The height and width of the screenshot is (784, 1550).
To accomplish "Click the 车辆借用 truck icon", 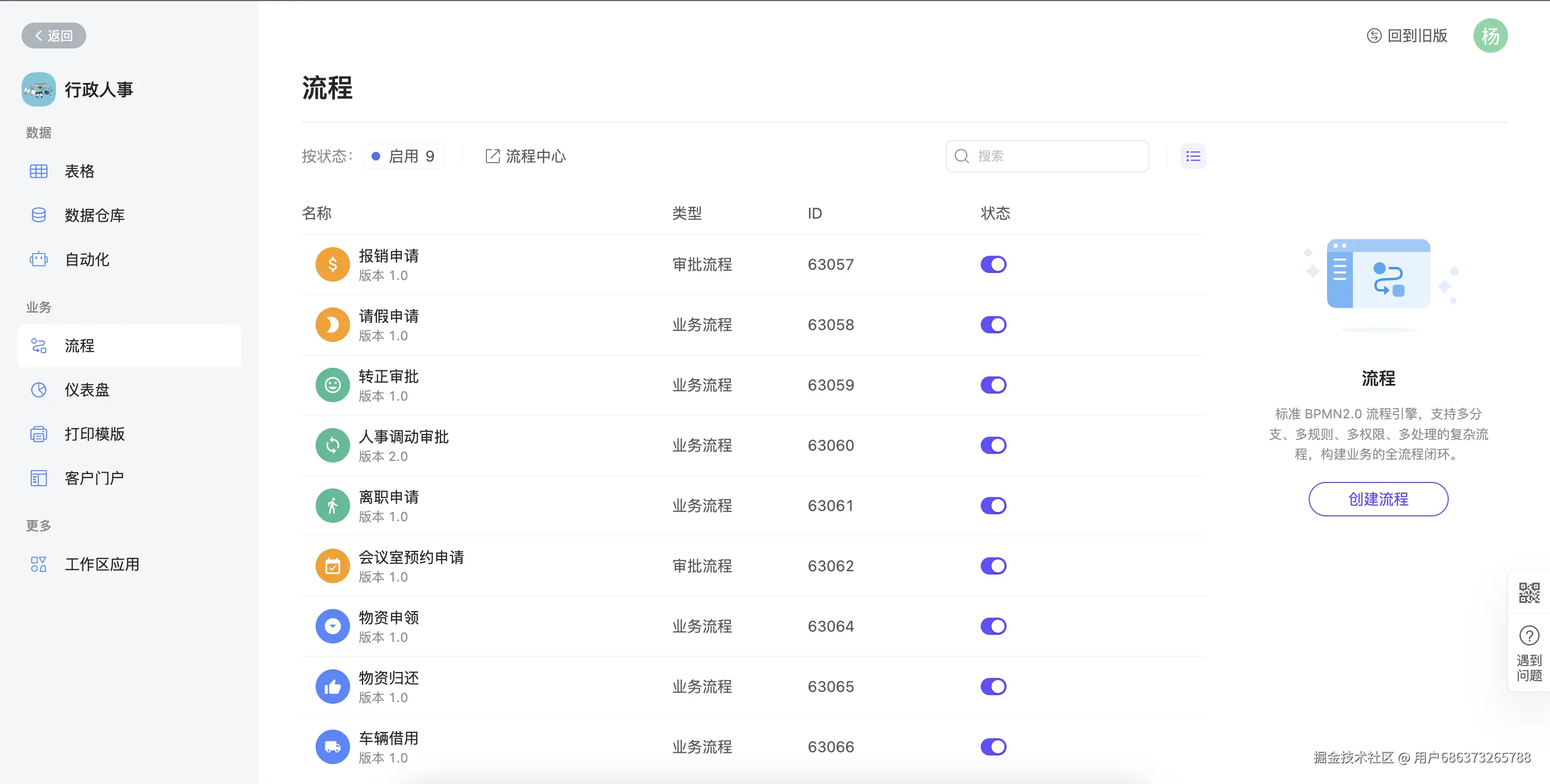I will point(332,747).
